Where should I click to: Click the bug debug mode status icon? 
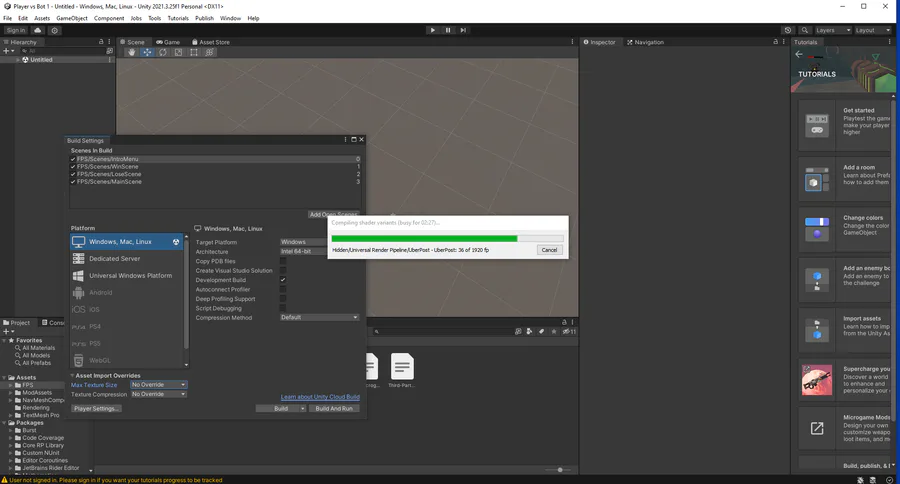click(x=860, y=480)
